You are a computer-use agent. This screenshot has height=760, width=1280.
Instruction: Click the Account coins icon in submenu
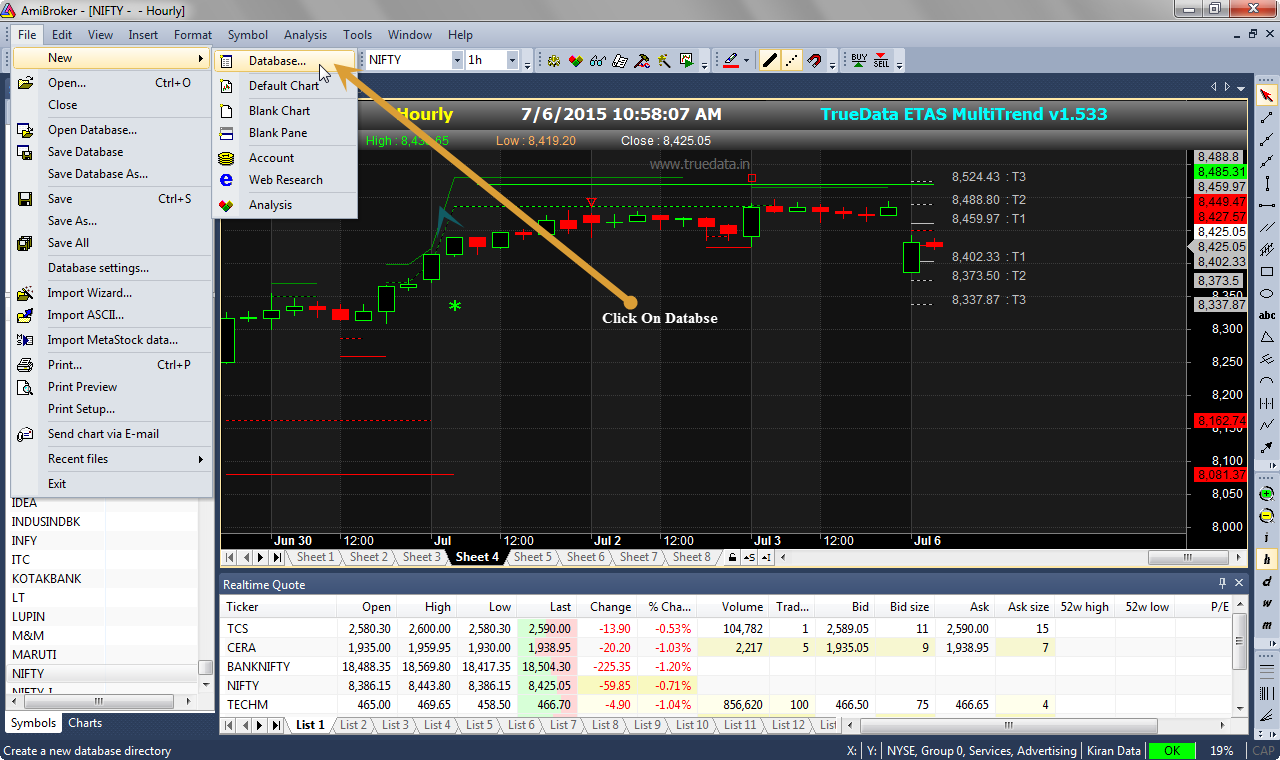pos(227,158)
